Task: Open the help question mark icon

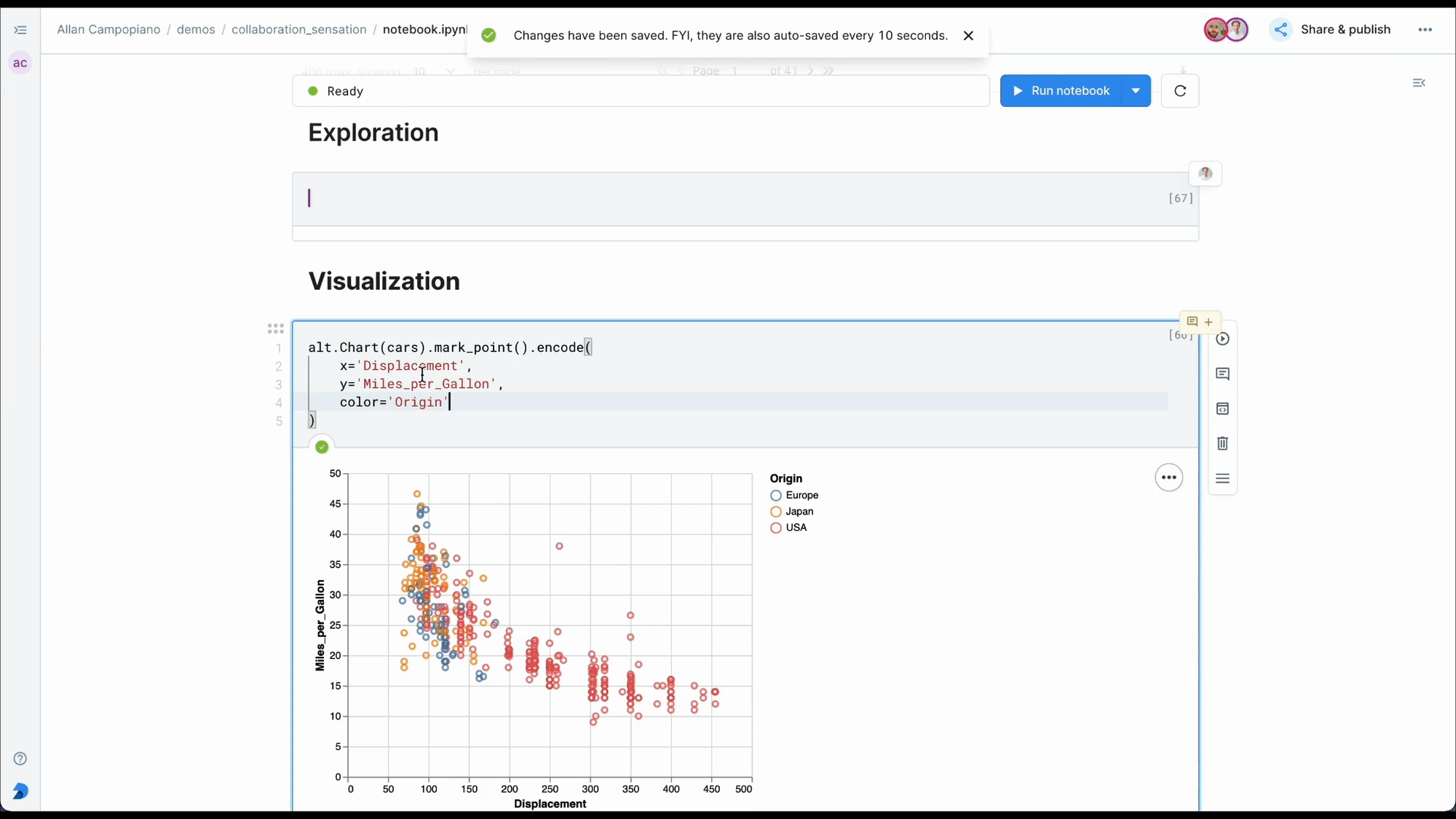Action: 20,759
